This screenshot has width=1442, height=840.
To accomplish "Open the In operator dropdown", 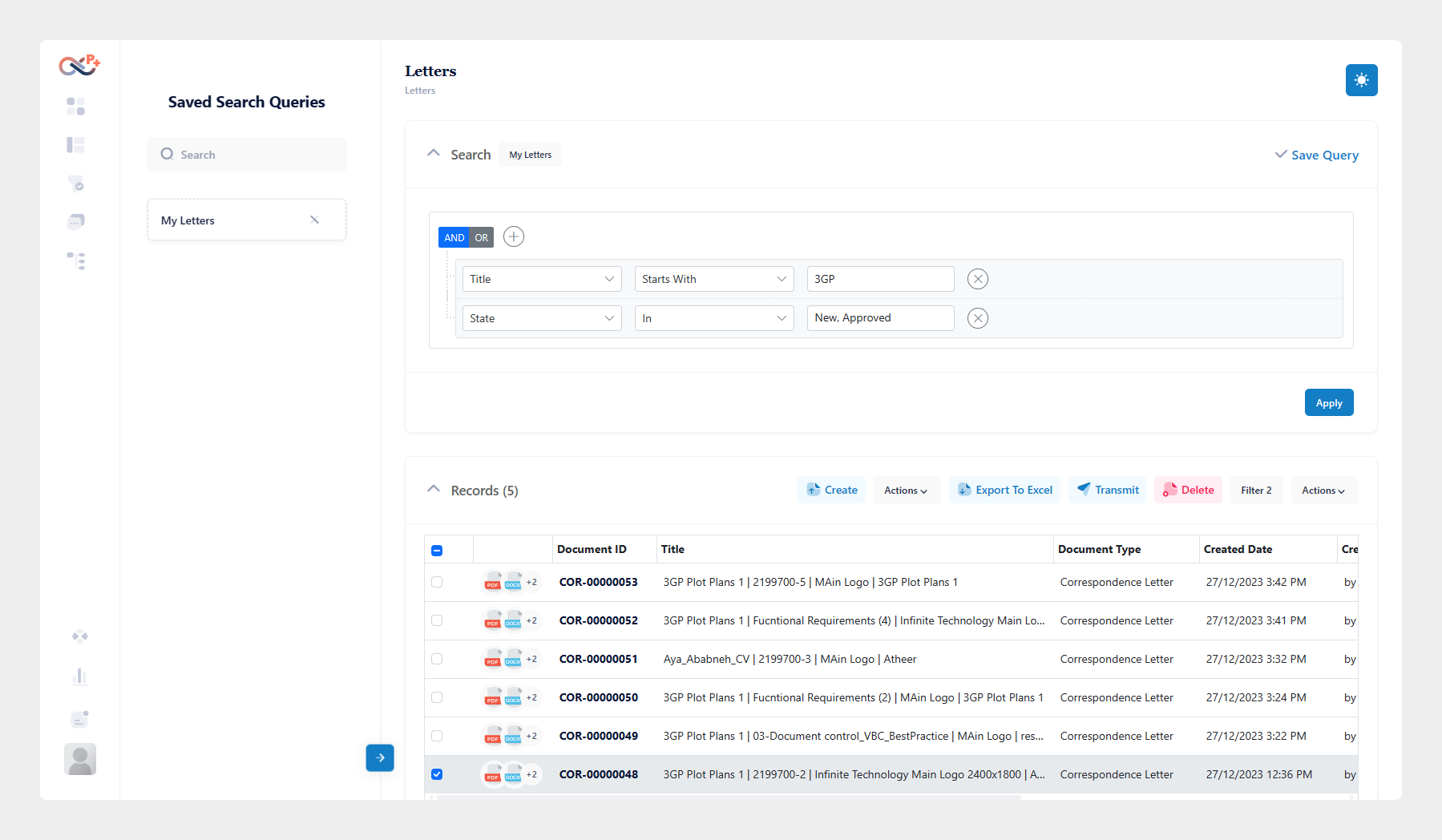I will [x=714, y=318].
